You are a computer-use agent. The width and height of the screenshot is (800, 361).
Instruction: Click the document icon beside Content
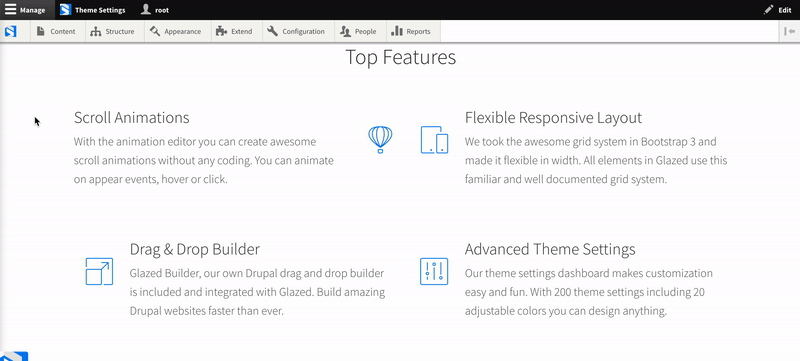[41, 31]
